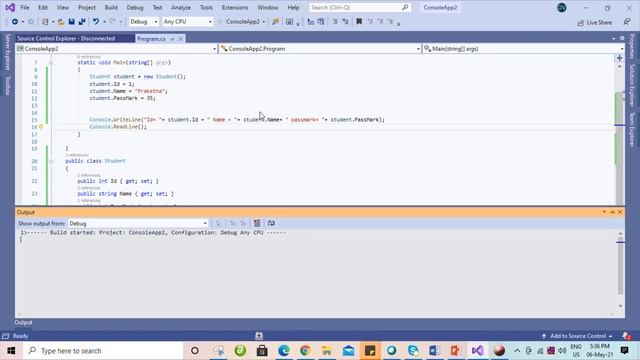Select the Output tab at bottom
Screen dimensions: 640x360
coord(23,322)
